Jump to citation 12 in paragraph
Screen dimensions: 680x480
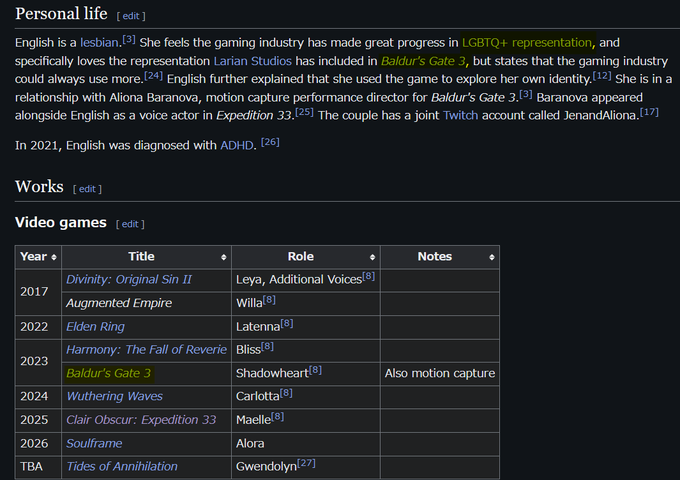pyautogui.click(x=602, y=75)
